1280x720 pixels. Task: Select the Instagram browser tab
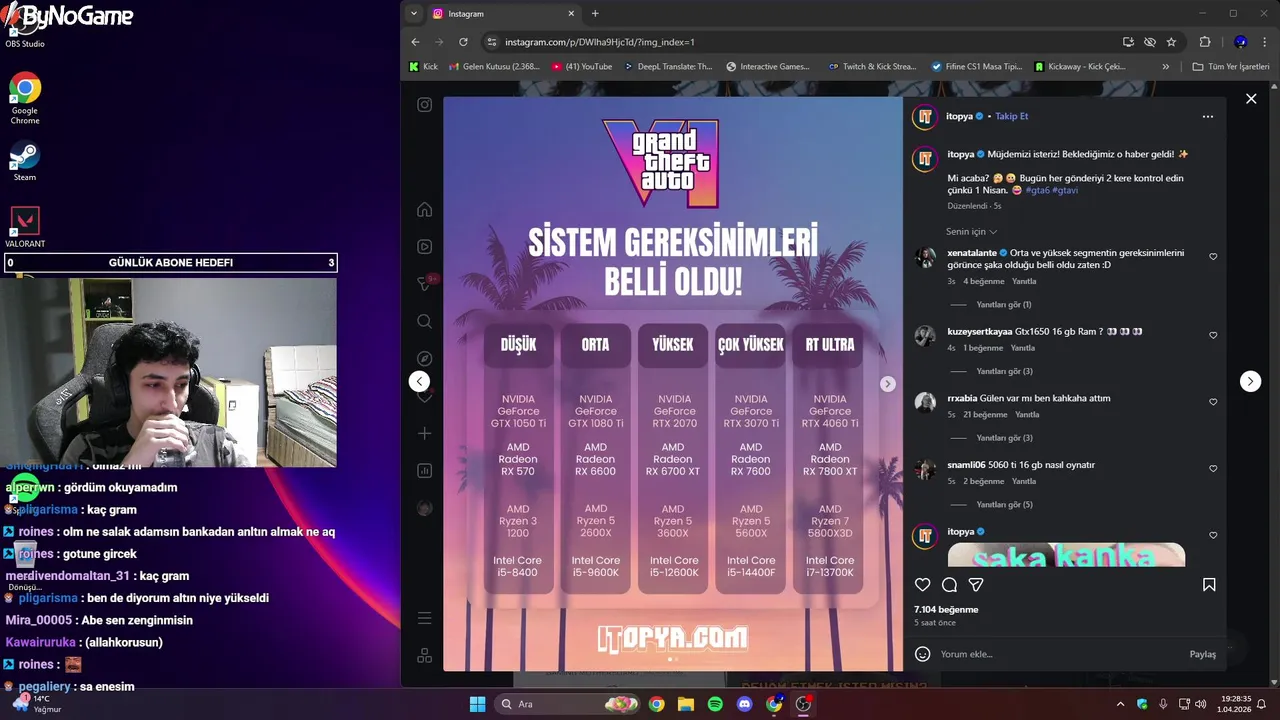pyautogui.click(x=504, y=14)
